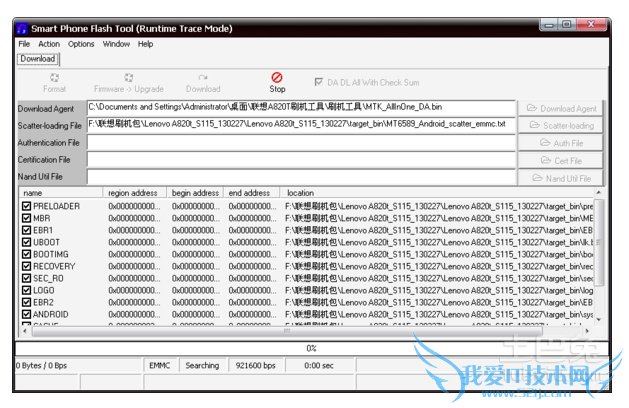Image resolution: width=629 pixels, height=408 pixels.
Task: Click the Scatter-loading File path field
Action: (300, 124)
